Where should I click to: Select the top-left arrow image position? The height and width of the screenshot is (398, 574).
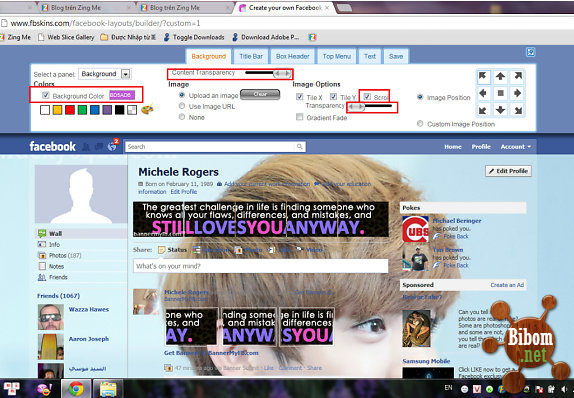click(x=483, y=76)
